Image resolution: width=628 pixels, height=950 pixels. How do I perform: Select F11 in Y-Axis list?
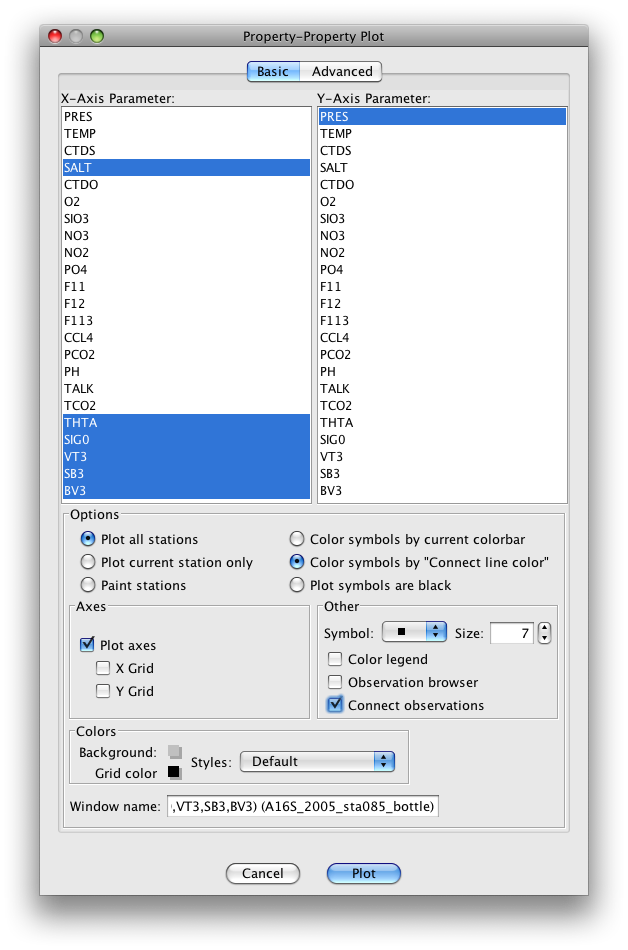coord(443,286)
